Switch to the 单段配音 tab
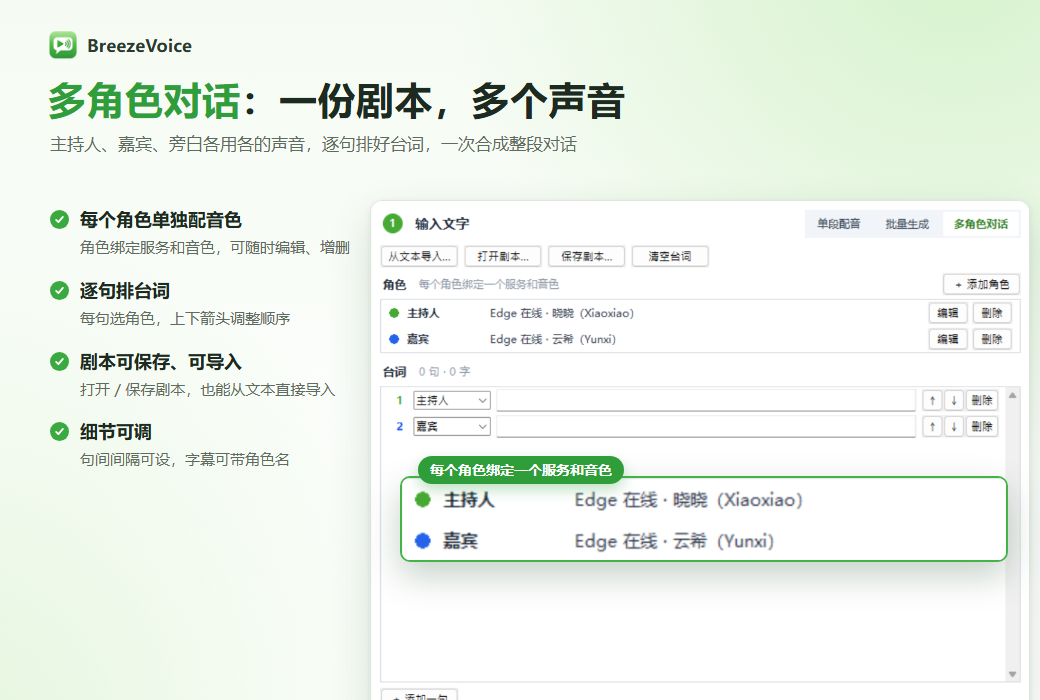Image resolution: width=1040 pixels, height=700 pixels. click(x=838, y=224)
